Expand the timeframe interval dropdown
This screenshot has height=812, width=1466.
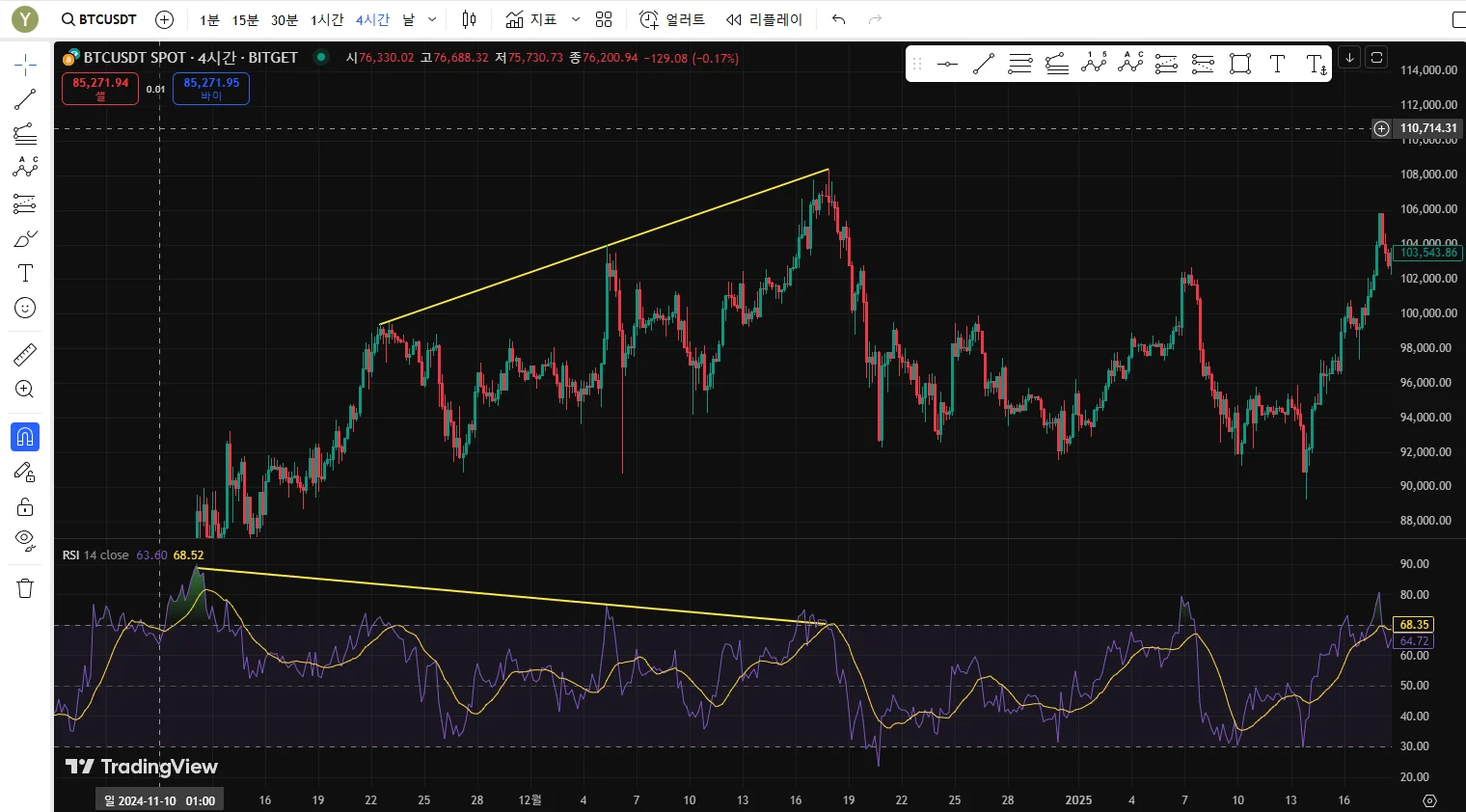pos(432,19)
